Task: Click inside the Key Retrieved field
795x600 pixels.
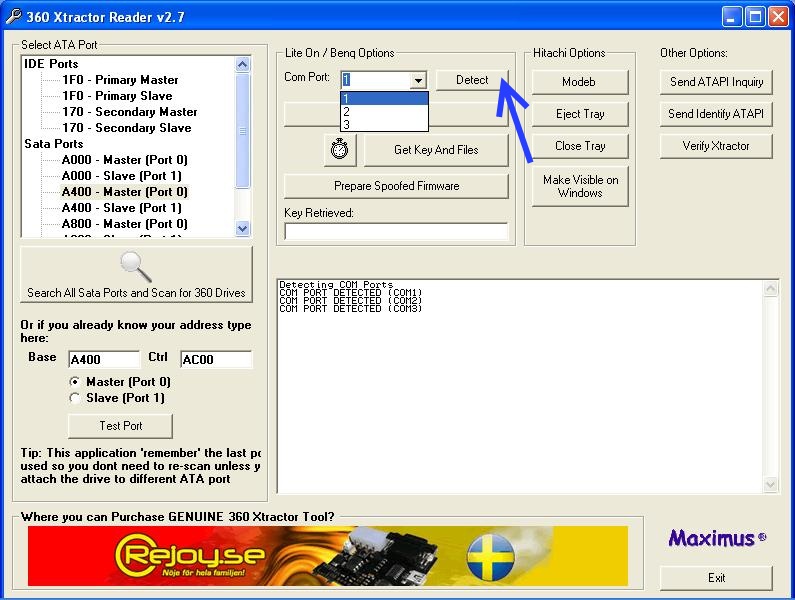Action: point(396,231)
